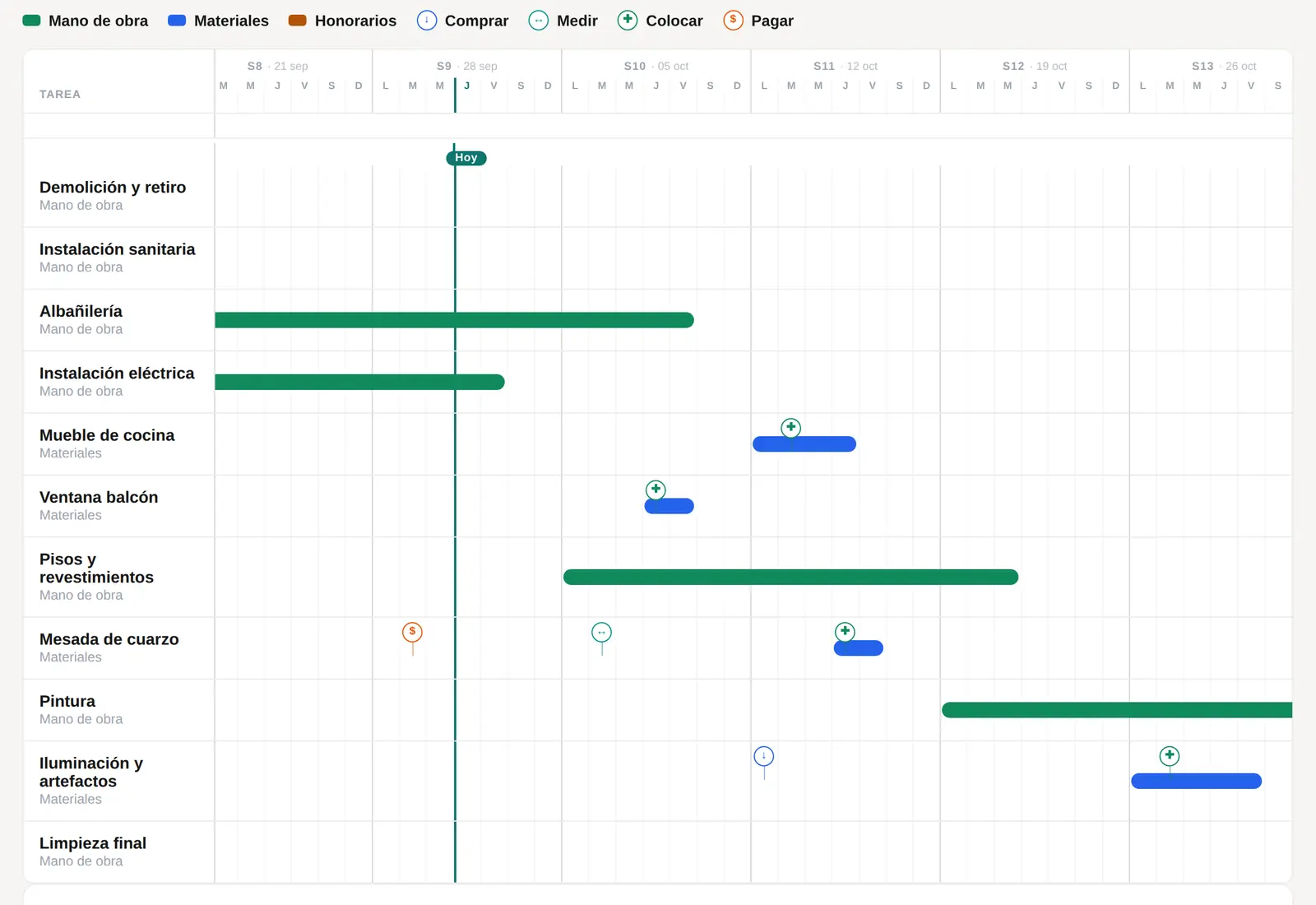Image resolution: width=1316 pixels, height=905 pixels.
Task: Select the Pagar marker on Mesada de cuarzo
Action: click(x=412, y=632)
